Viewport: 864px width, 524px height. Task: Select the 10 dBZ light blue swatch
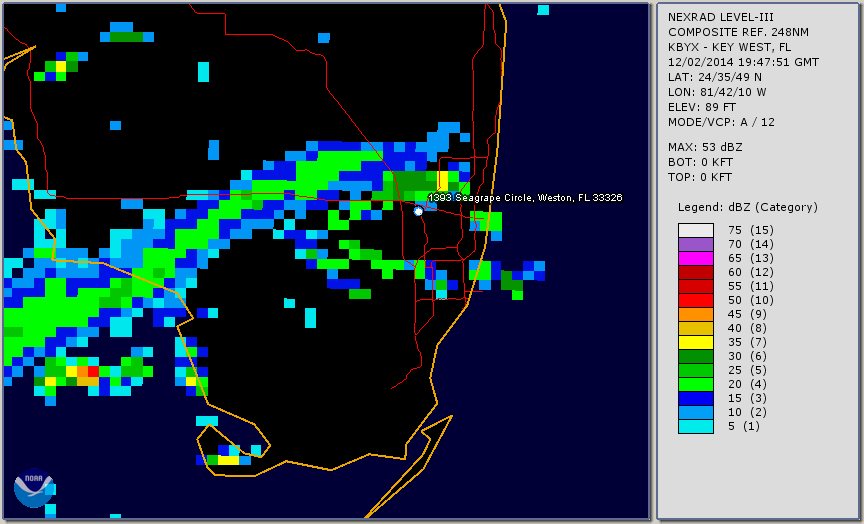click(x=696, y=412)
